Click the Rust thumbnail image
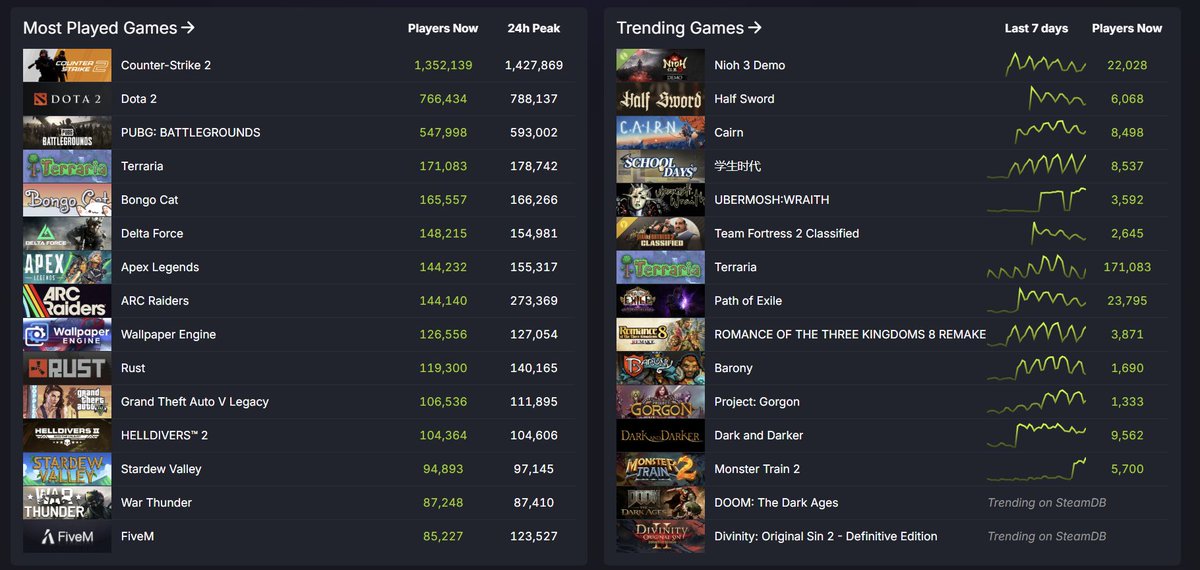 [67, 368]
